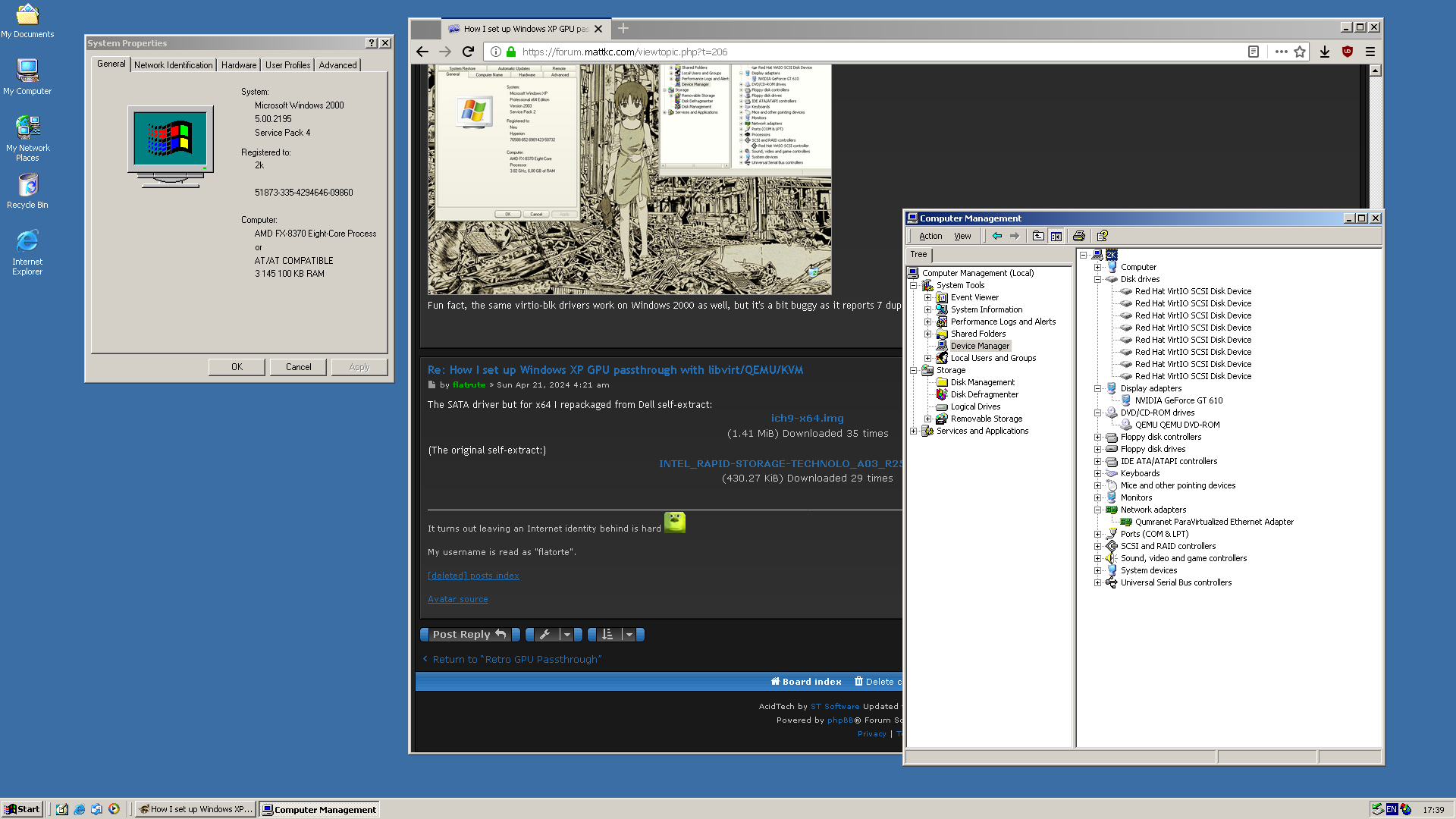Click the site info icon in the address bar

tap(495, 52)
